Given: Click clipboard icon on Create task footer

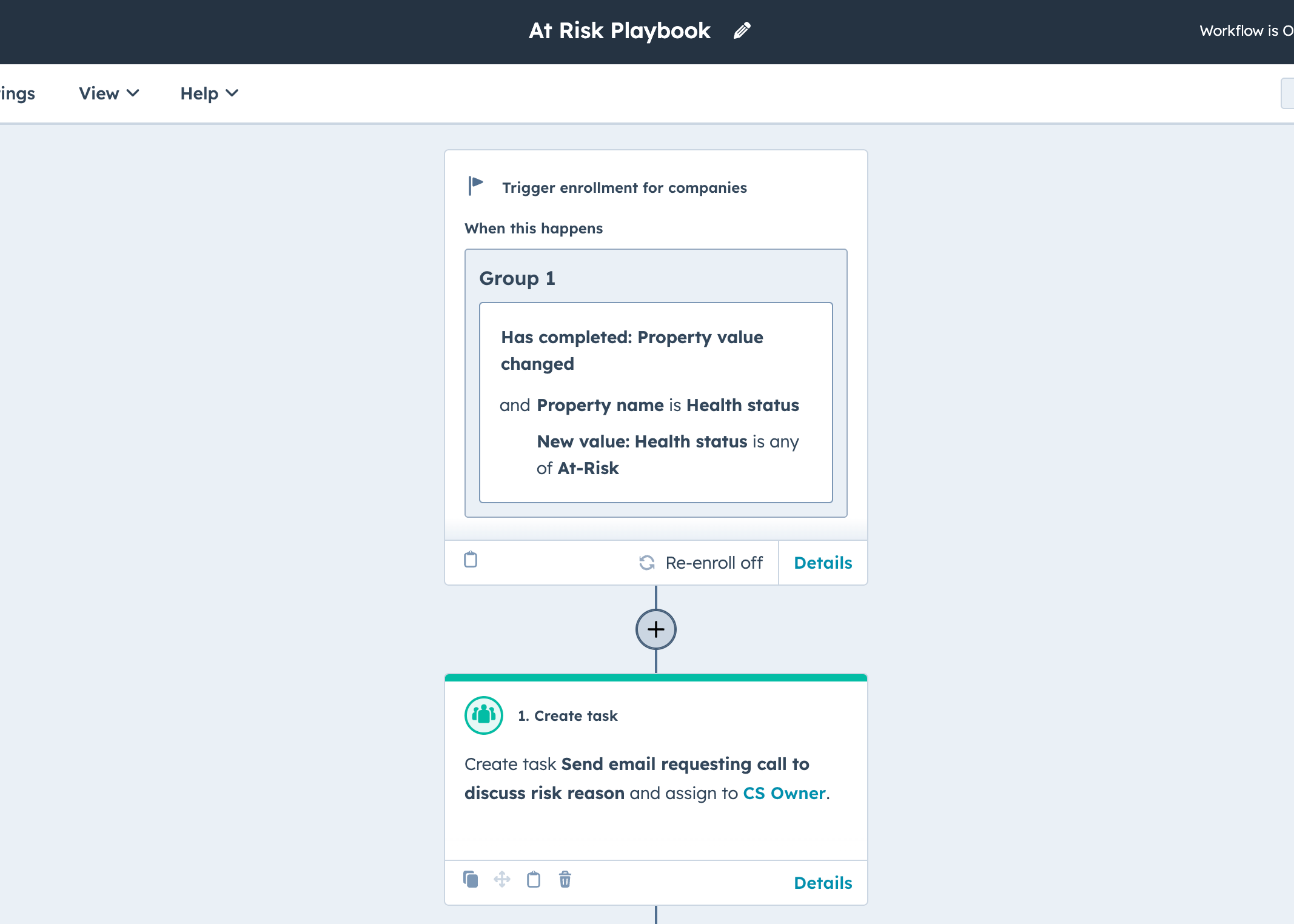Looking at the screenshot, I should coord(534,879).
